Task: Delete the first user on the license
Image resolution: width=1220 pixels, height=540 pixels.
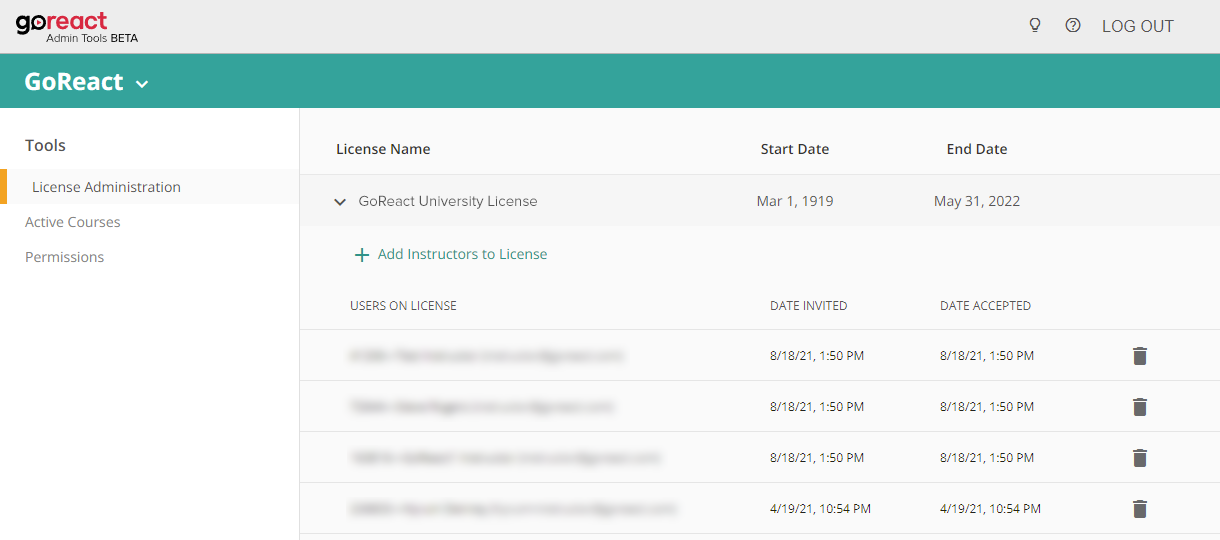Action: (1139, 356)
